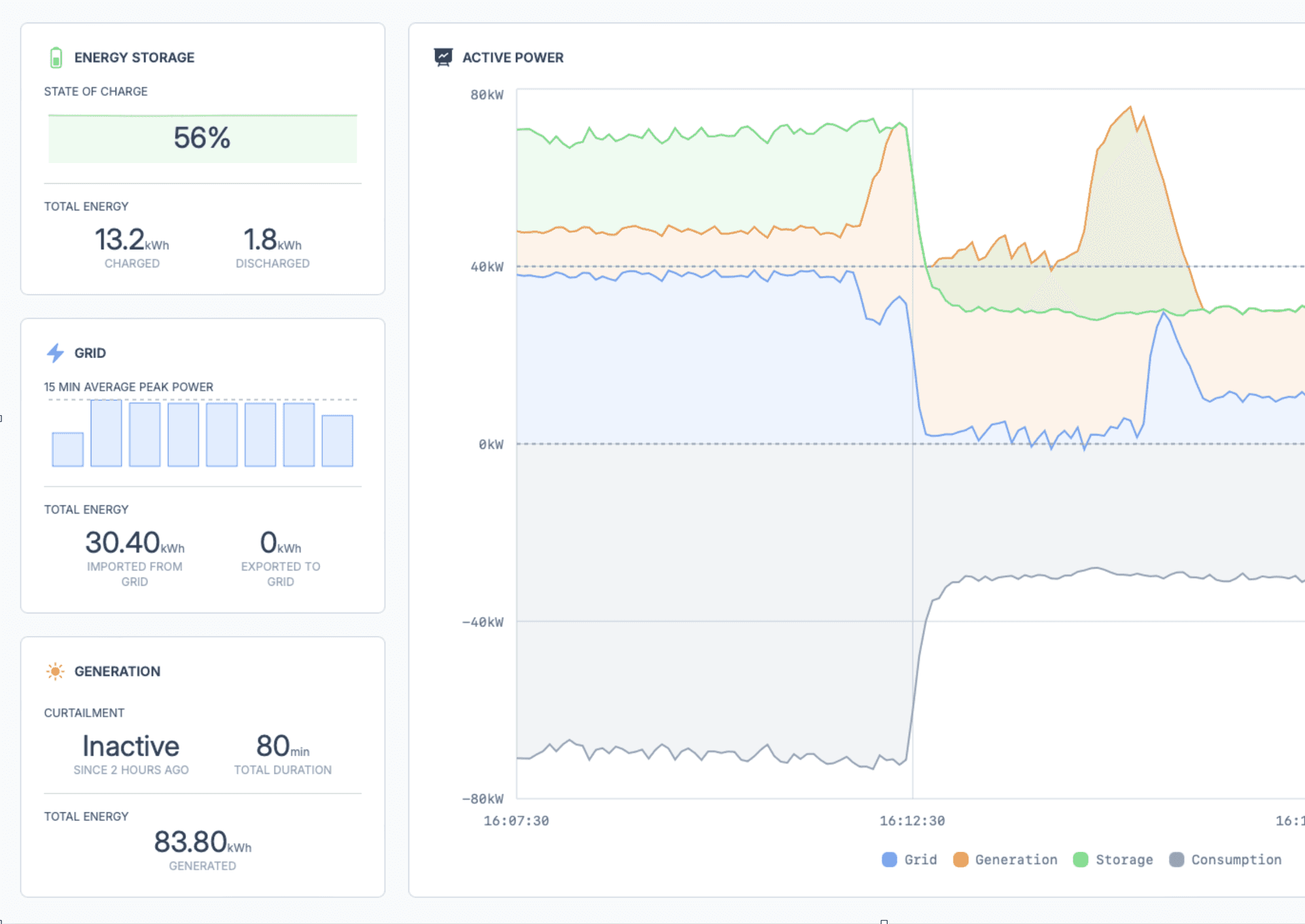Select the first short peak power bar
The width and height of the screenshot is (1305, 924).
[68, 449]
